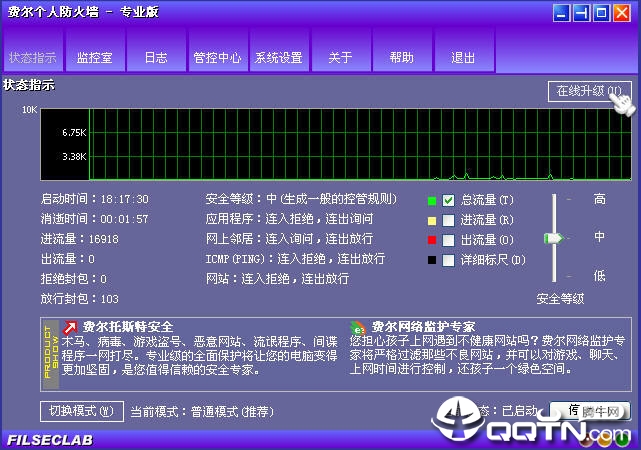The width and height of the screenshot is (641, 450).
Task: Click the 切换模式(W) button
Action: click(82, 411)
